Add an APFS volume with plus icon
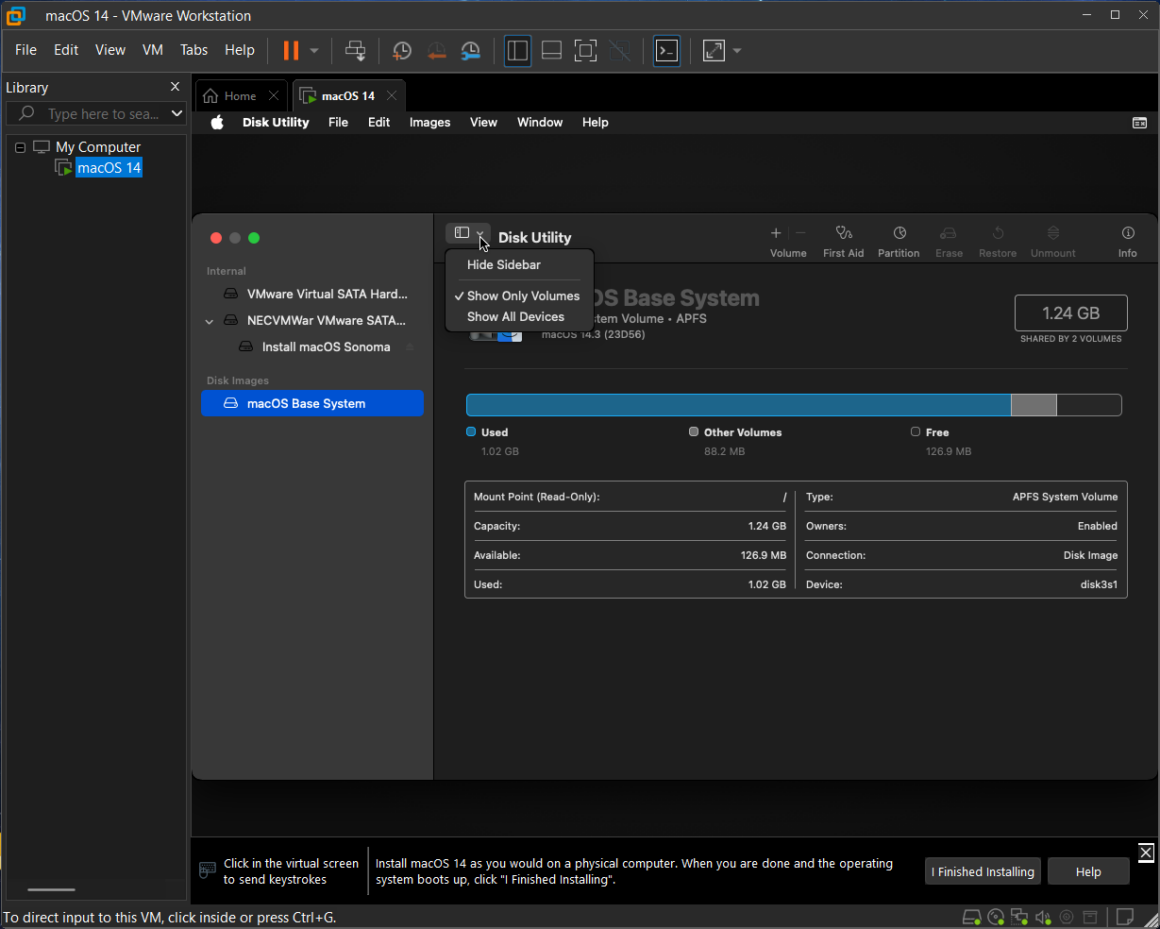 [x=775, y=233]
